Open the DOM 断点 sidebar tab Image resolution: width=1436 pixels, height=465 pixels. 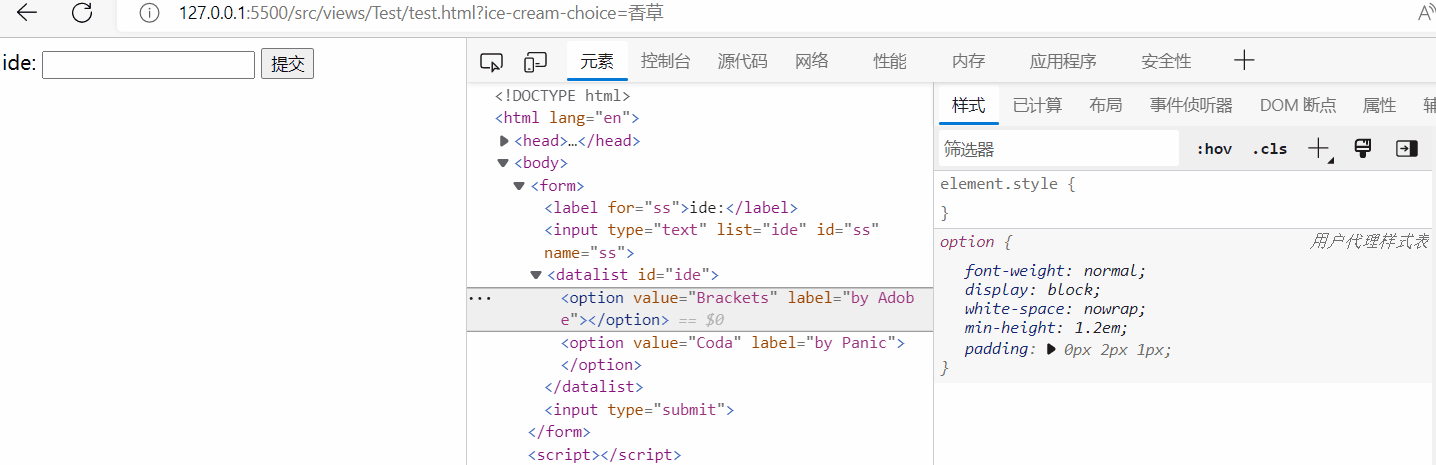1298,105
